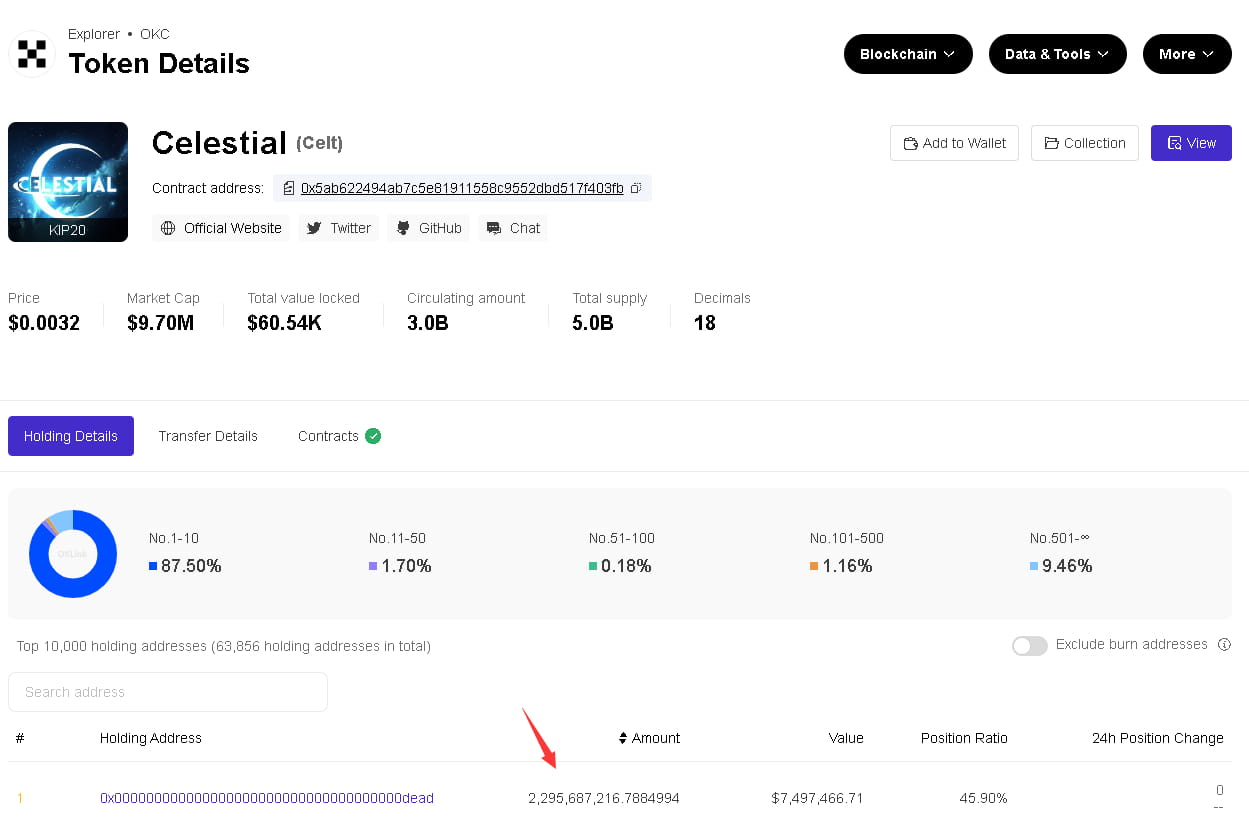The image size is (1249, 832).
Task: Open the GitHub link
Action: point(428,228)
